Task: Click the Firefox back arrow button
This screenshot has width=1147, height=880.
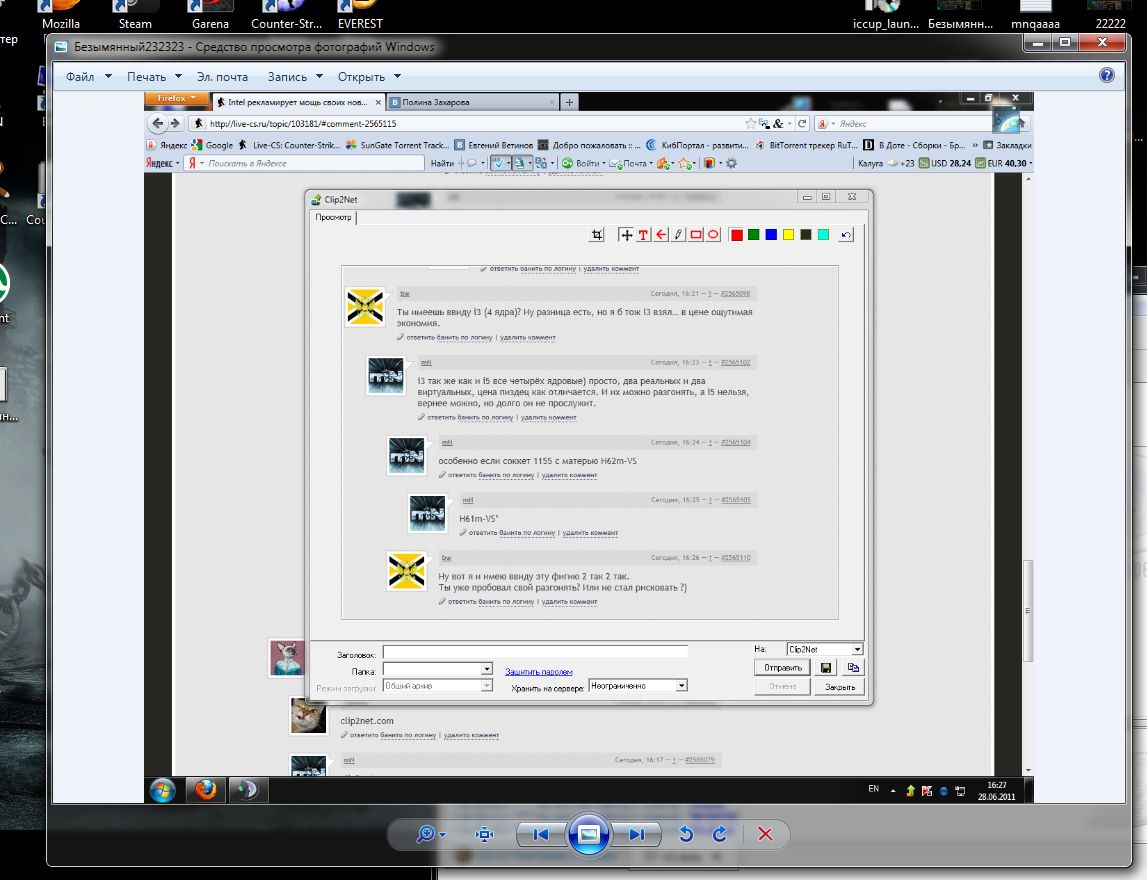Action: pyautogui.click(x=157, y=124)
